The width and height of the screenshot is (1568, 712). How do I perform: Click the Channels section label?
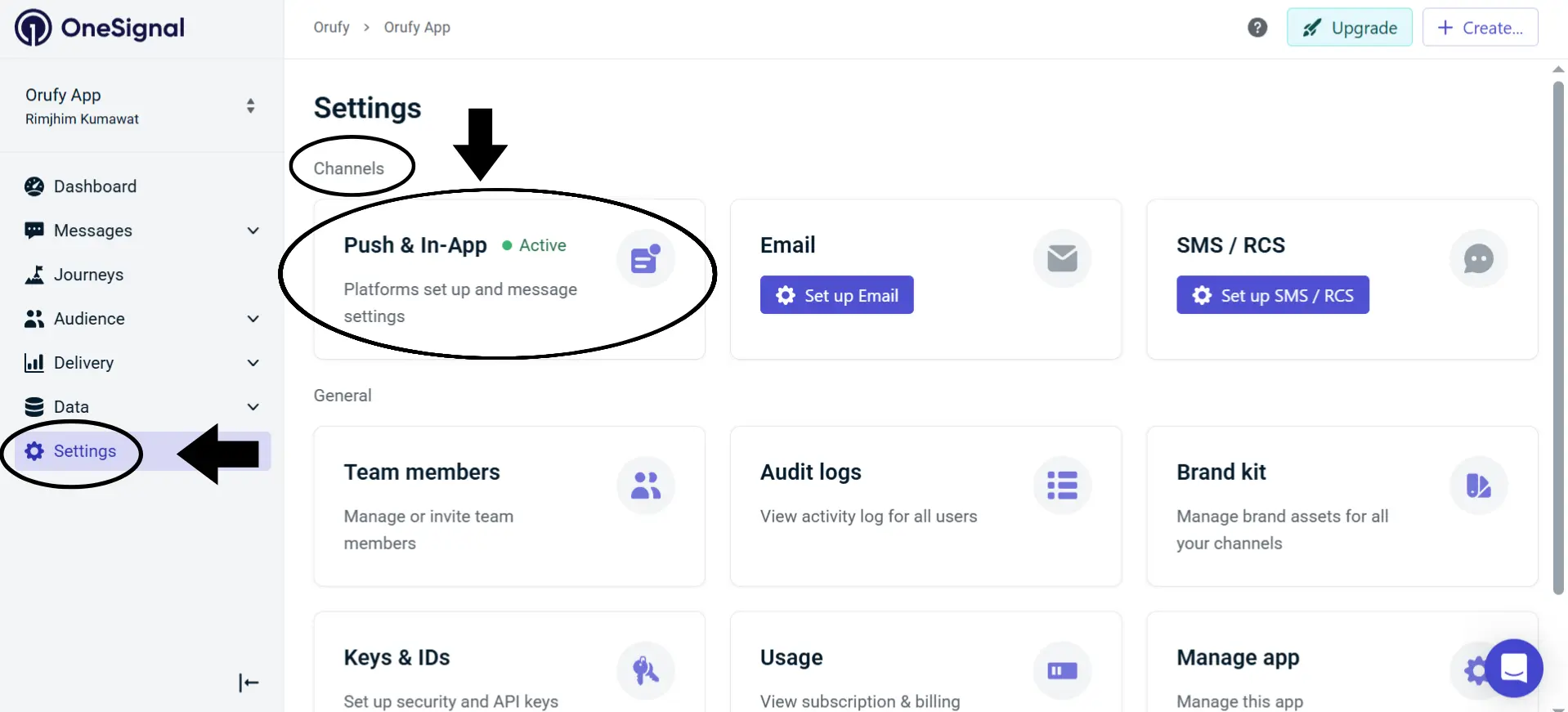point(349,168)
